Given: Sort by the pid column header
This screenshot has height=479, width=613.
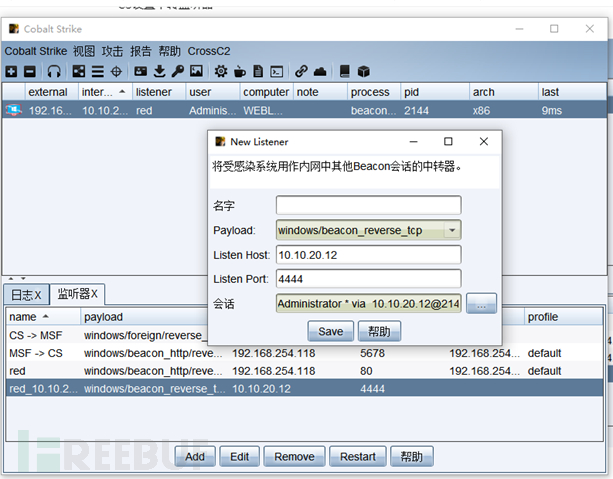Looking at the screenshot, I should (435, 92).
